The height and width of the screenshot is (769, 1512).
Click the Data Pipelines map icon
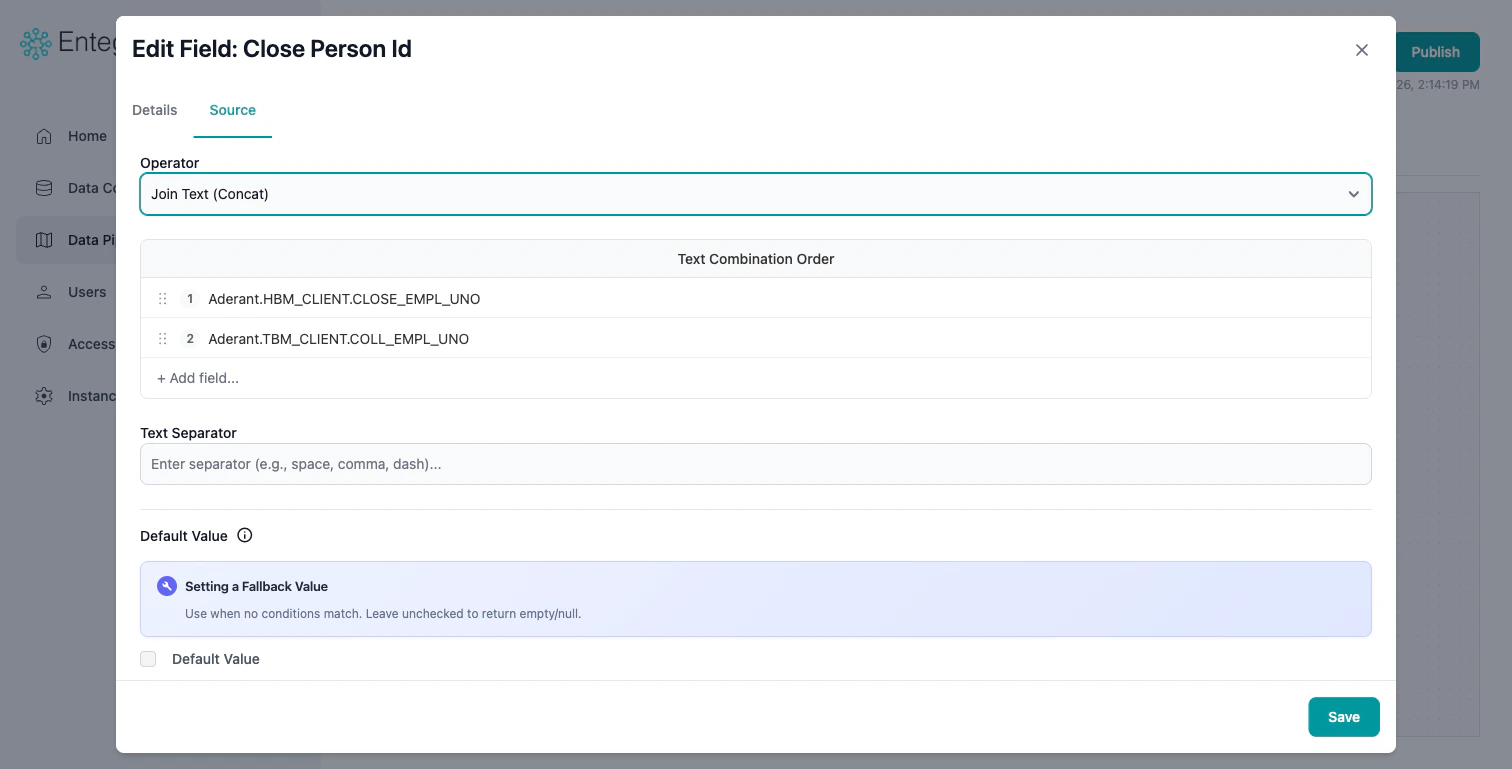pos(44,240)
